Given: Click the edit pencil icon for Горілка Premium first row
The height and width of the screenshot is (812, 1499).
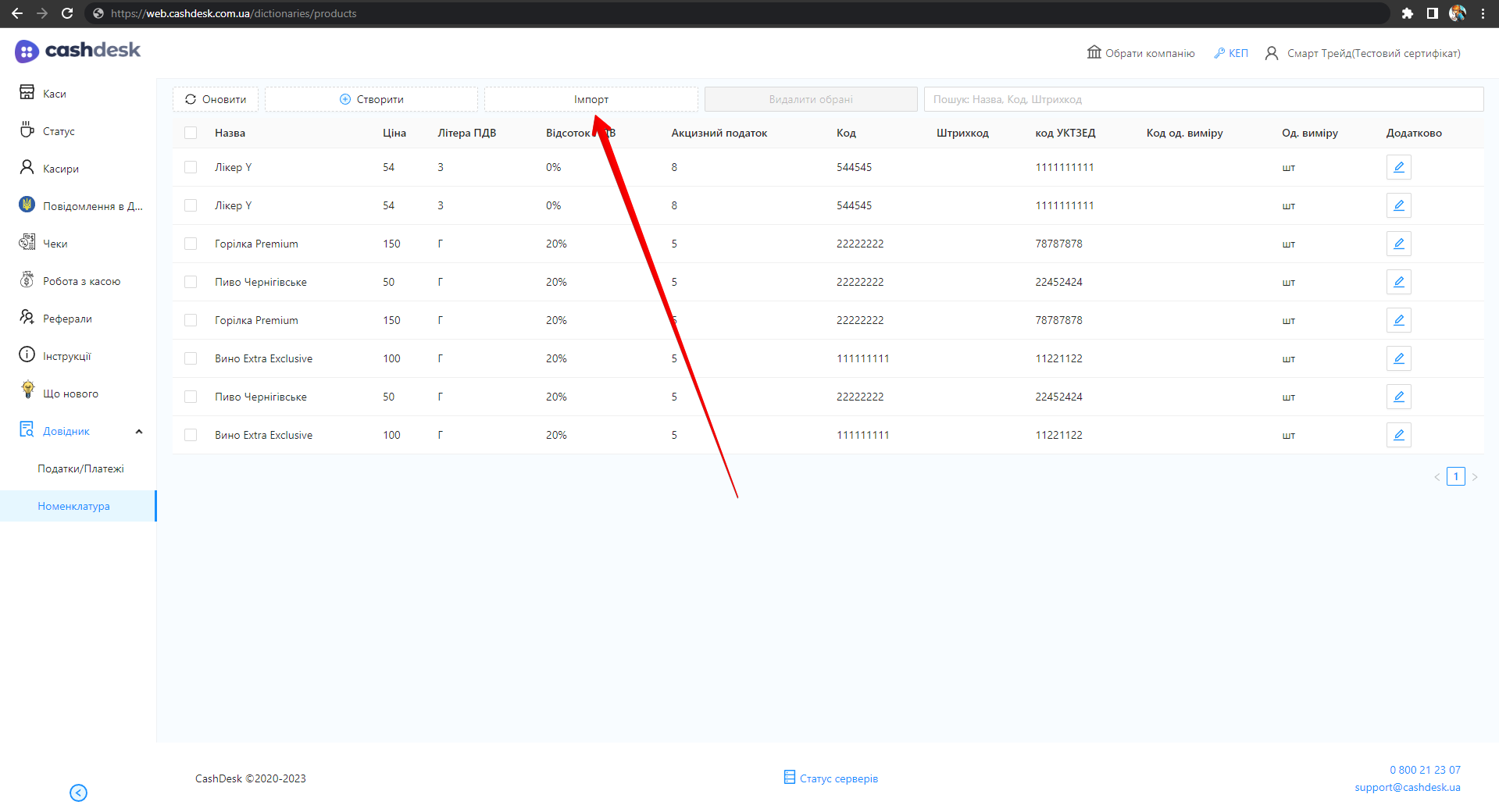Looking at the screenshot, I should click(x=1398, y=244).
